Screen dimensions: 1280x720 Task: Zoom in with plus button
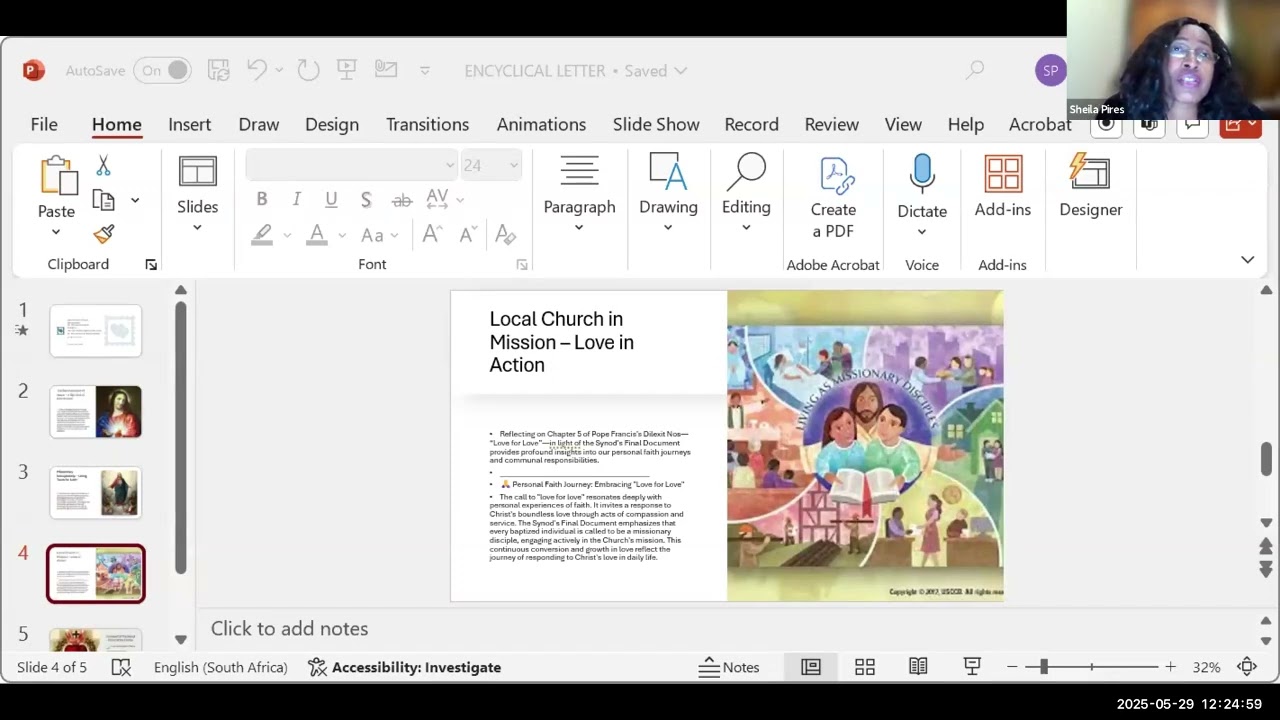[x=1170, y=667]
